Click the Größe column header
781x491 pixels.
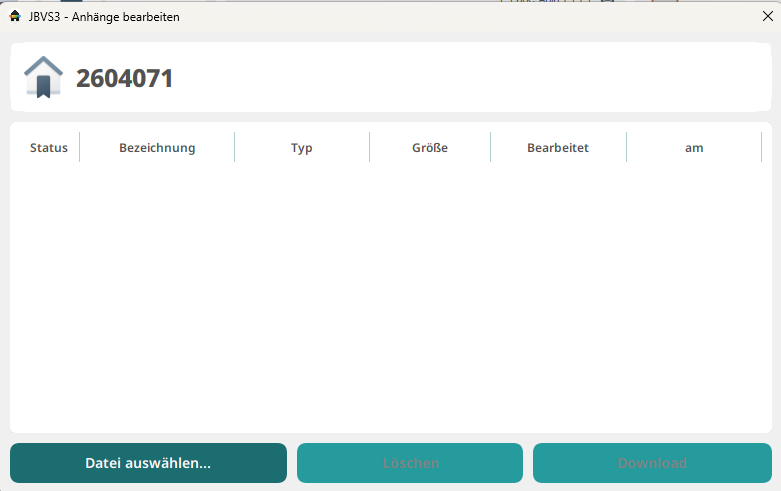pos(430,148)
